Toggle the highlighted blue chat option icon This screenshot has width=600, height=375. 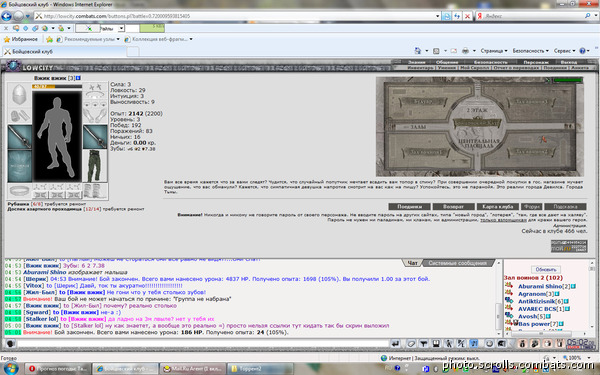click(x=474, y=344)
